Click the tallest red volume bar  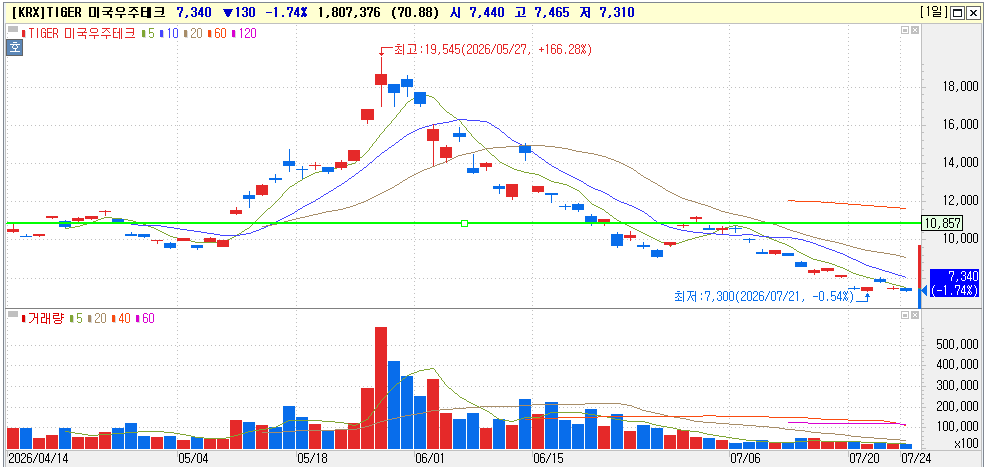(x=380, y=388)
